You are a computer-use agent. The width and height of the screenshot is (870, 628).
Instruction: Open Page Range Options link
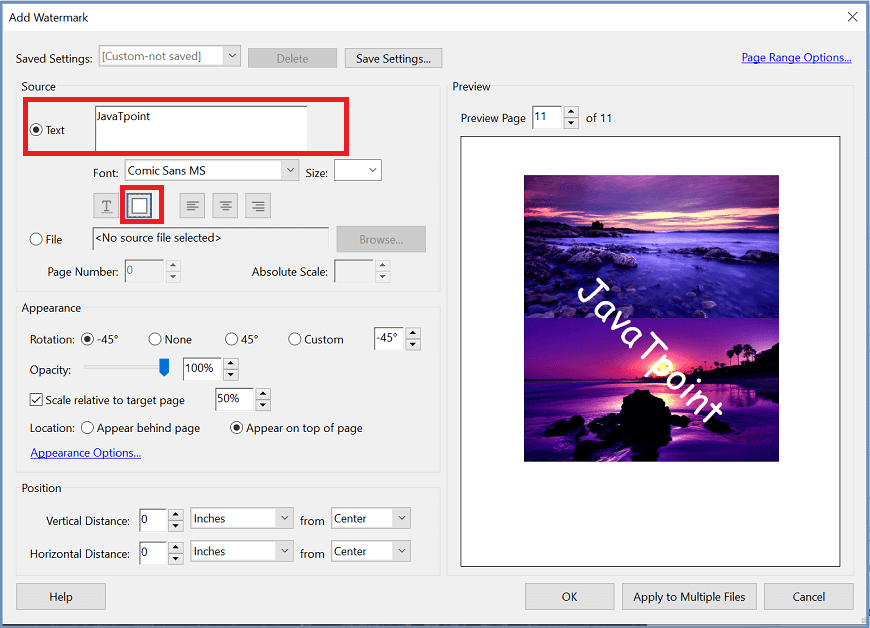click(x=796, y=58)
